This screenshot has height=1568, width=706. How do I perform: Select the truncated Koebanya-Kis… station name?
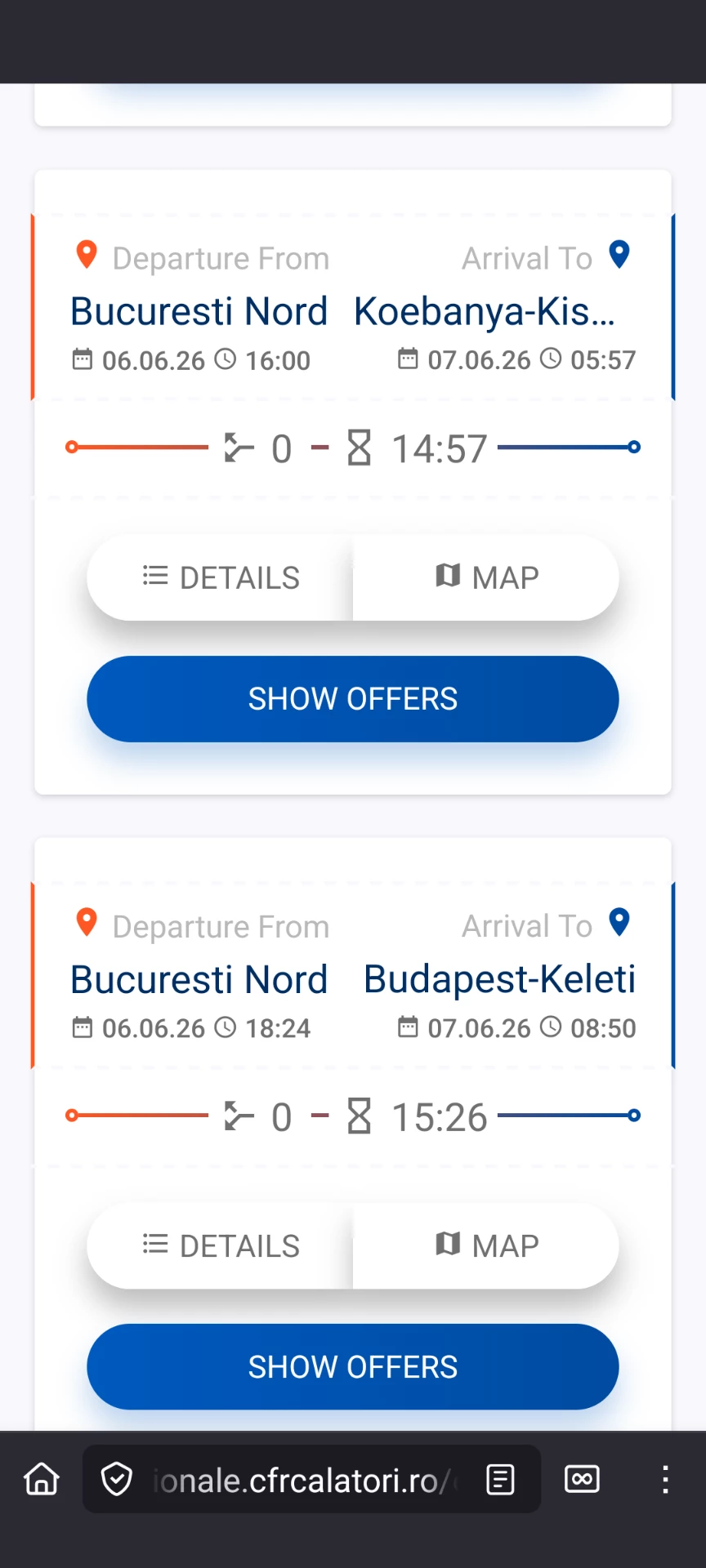485,311
